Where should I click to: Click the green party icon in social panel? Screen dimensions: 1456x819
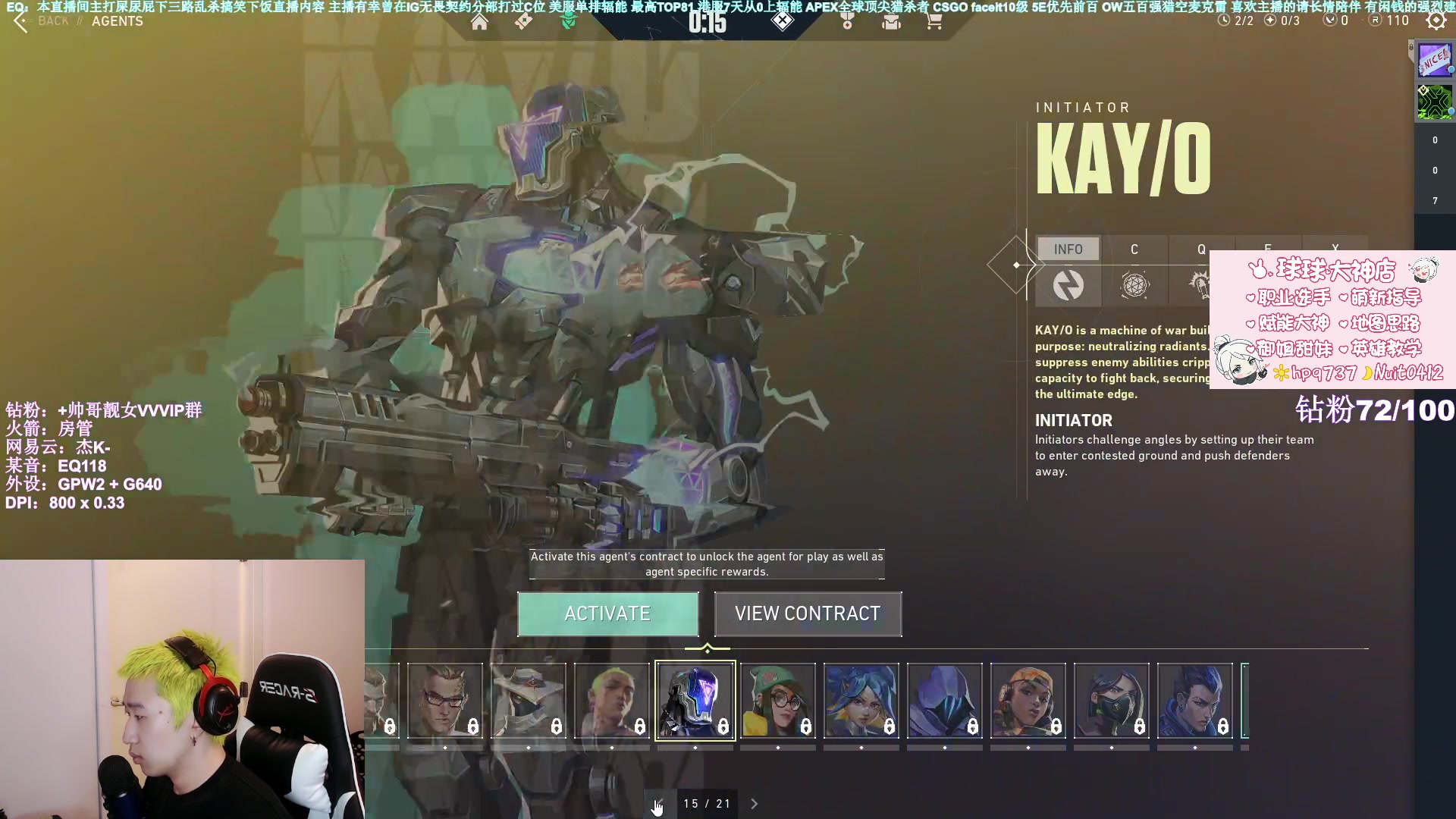[x=1434, y=102]
